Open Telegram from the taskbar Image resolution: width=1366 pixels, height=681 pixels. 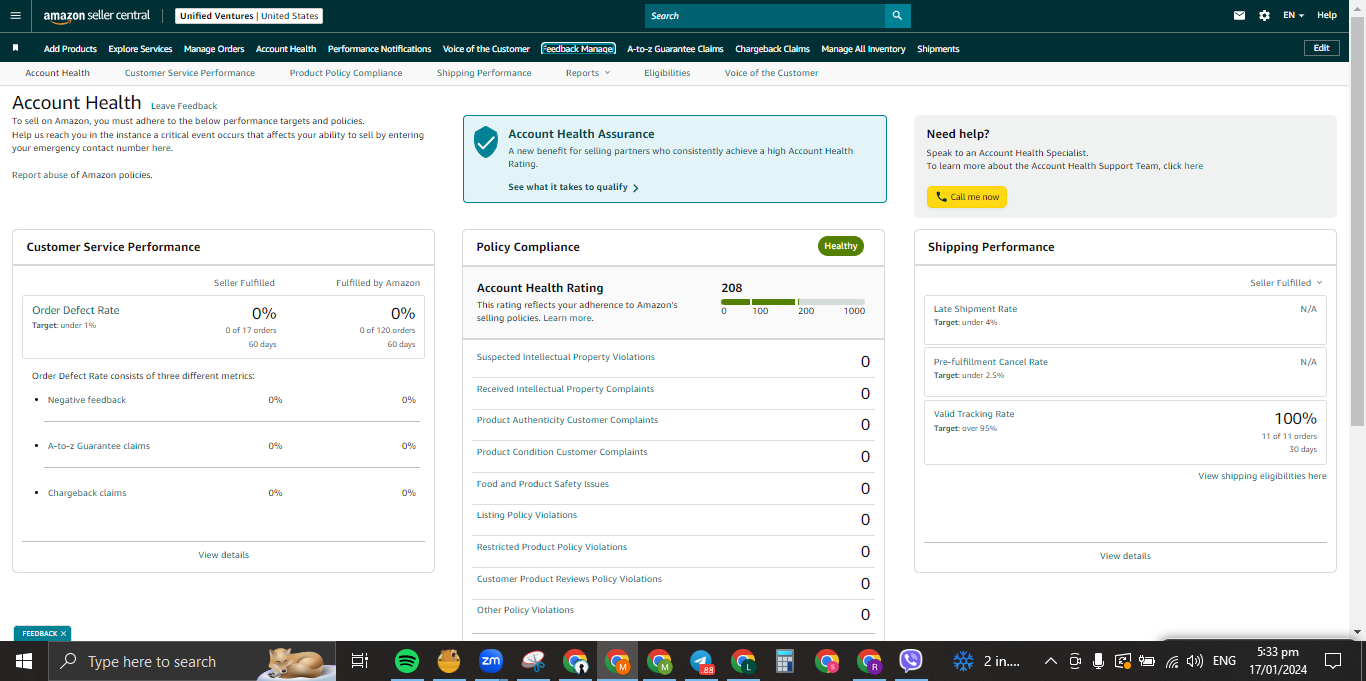[x=701, y=661]
